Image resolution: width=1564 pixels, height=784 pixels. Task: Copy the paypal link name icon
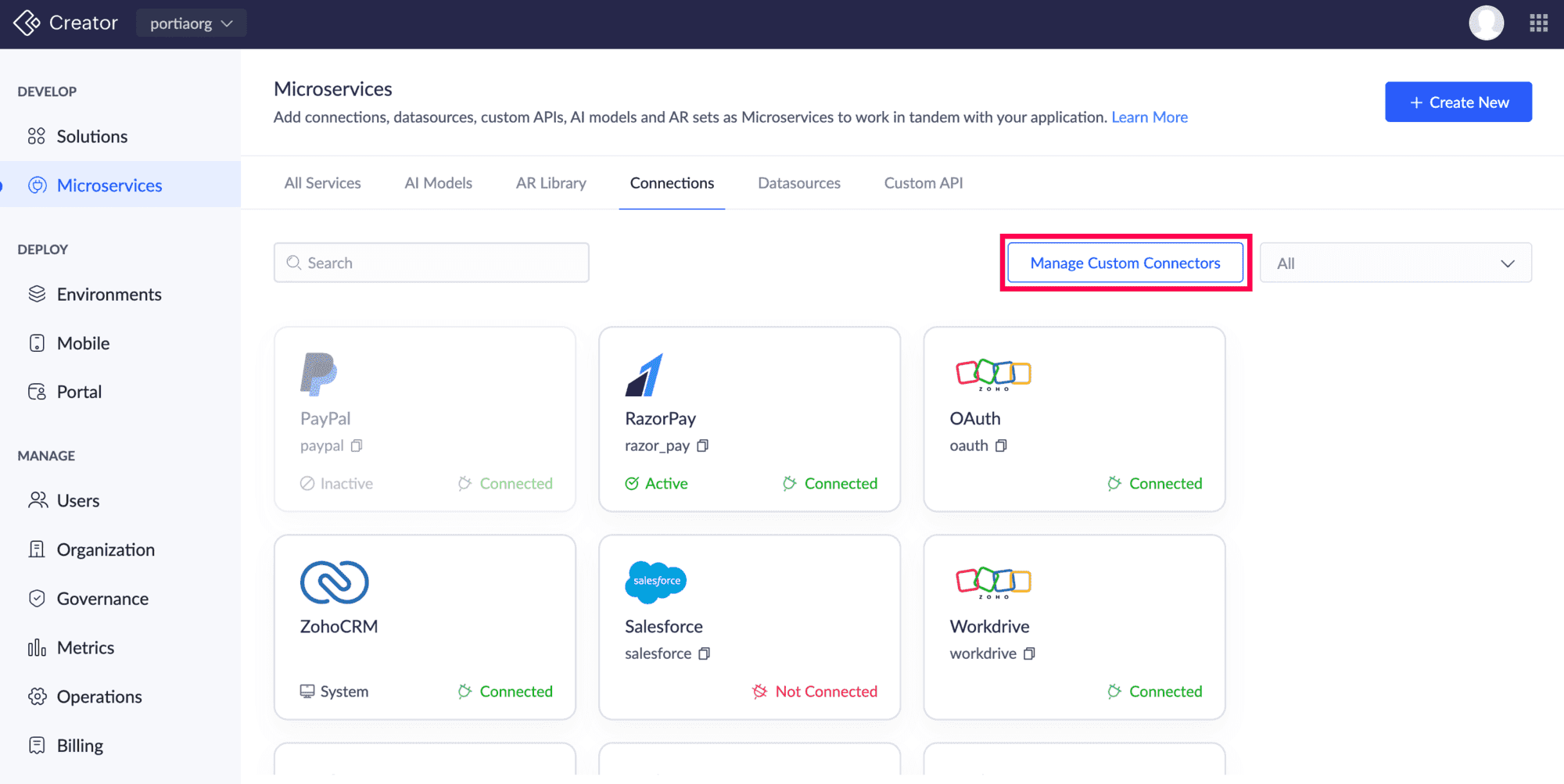pos(357,446)
